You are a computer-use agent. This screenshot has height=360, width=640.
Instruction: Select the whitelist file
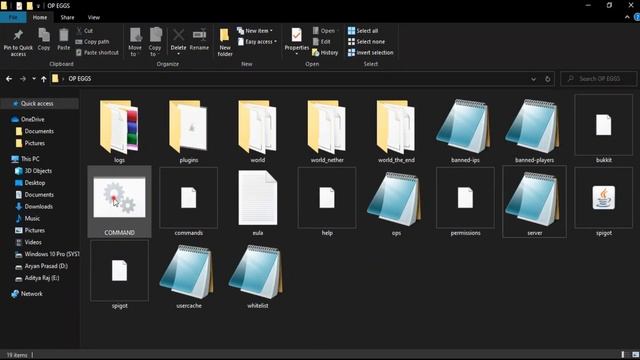tap(258, 276)
